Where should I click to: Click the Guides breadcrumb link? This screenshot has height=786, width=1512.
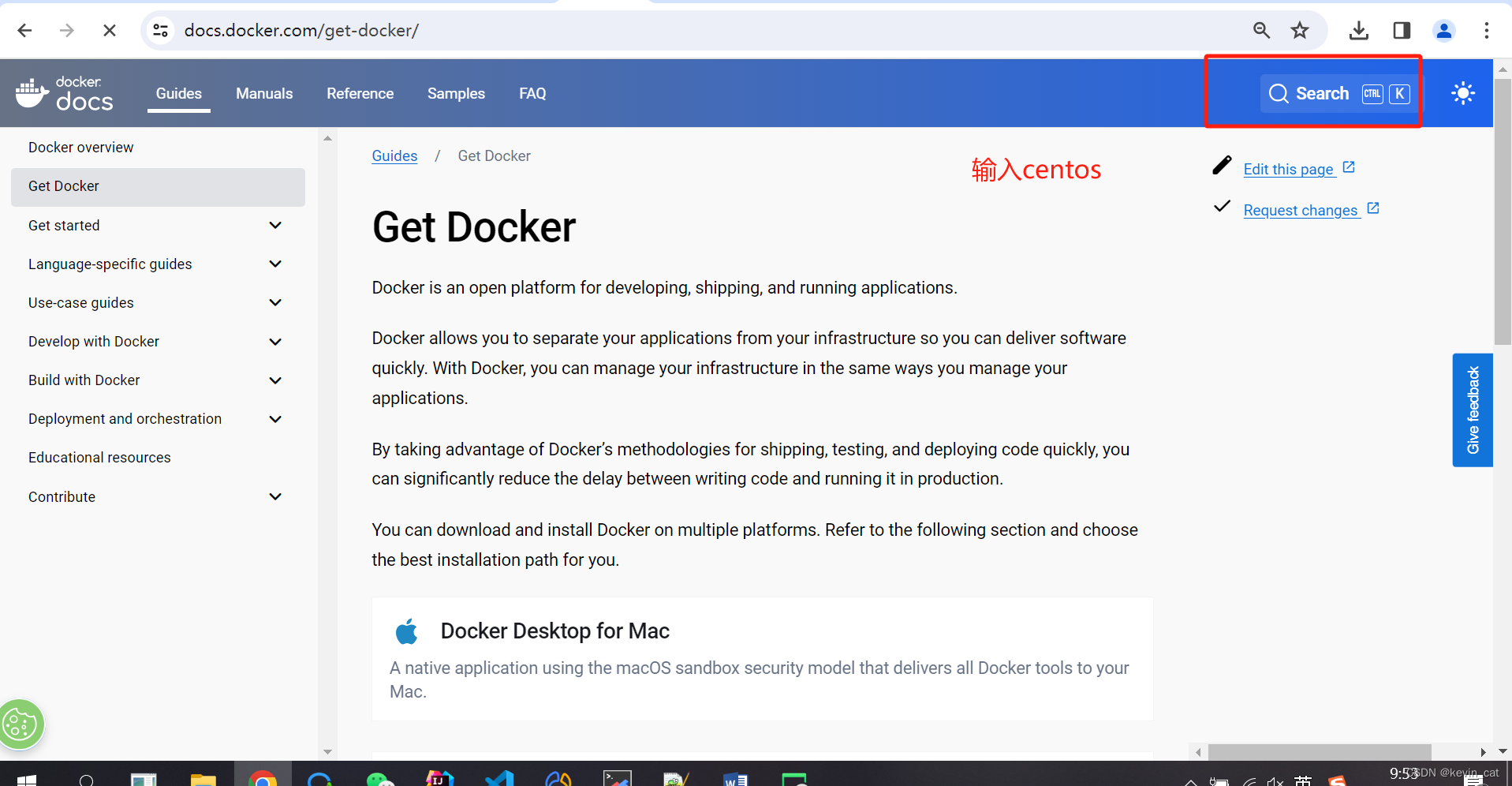(x=394, y=156)
